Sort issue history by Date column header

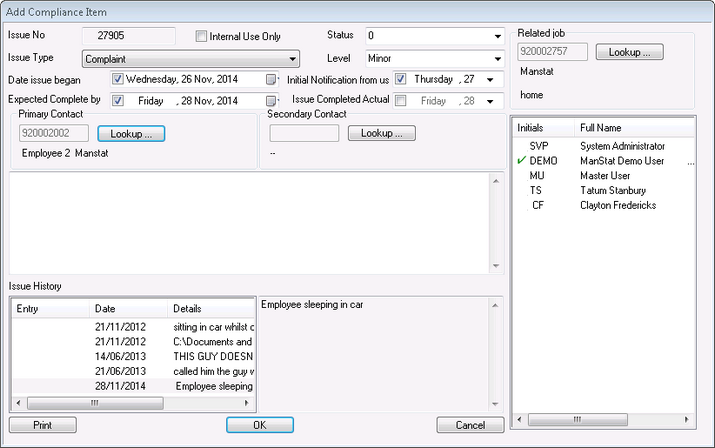128,309
